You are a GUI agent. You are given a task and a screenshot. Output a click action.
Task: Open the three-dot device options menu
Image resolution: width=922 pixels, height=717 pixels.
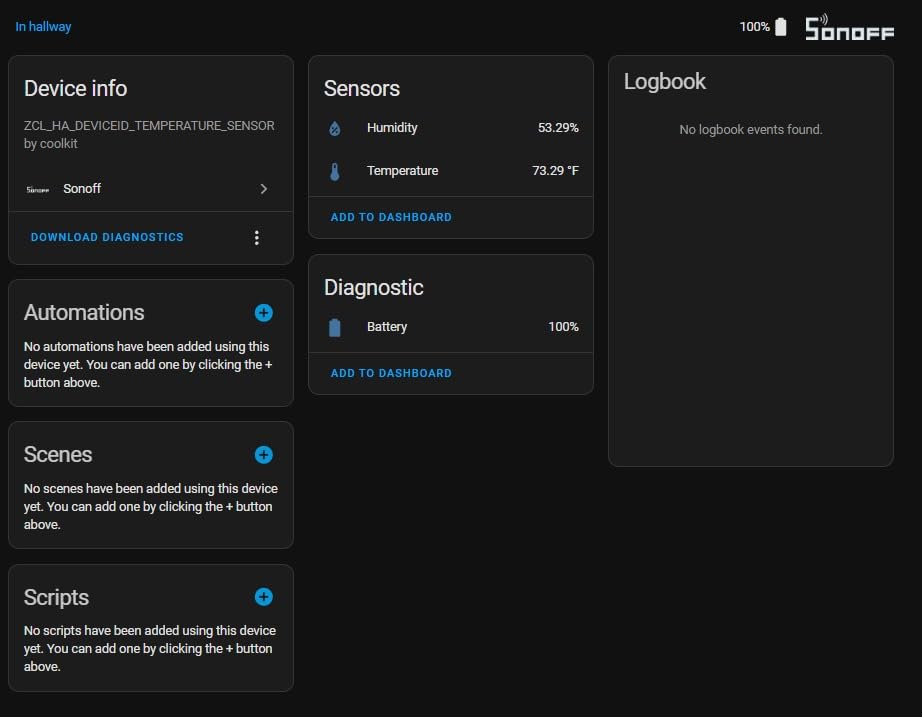pyautogui.click(x=257, y=238)
